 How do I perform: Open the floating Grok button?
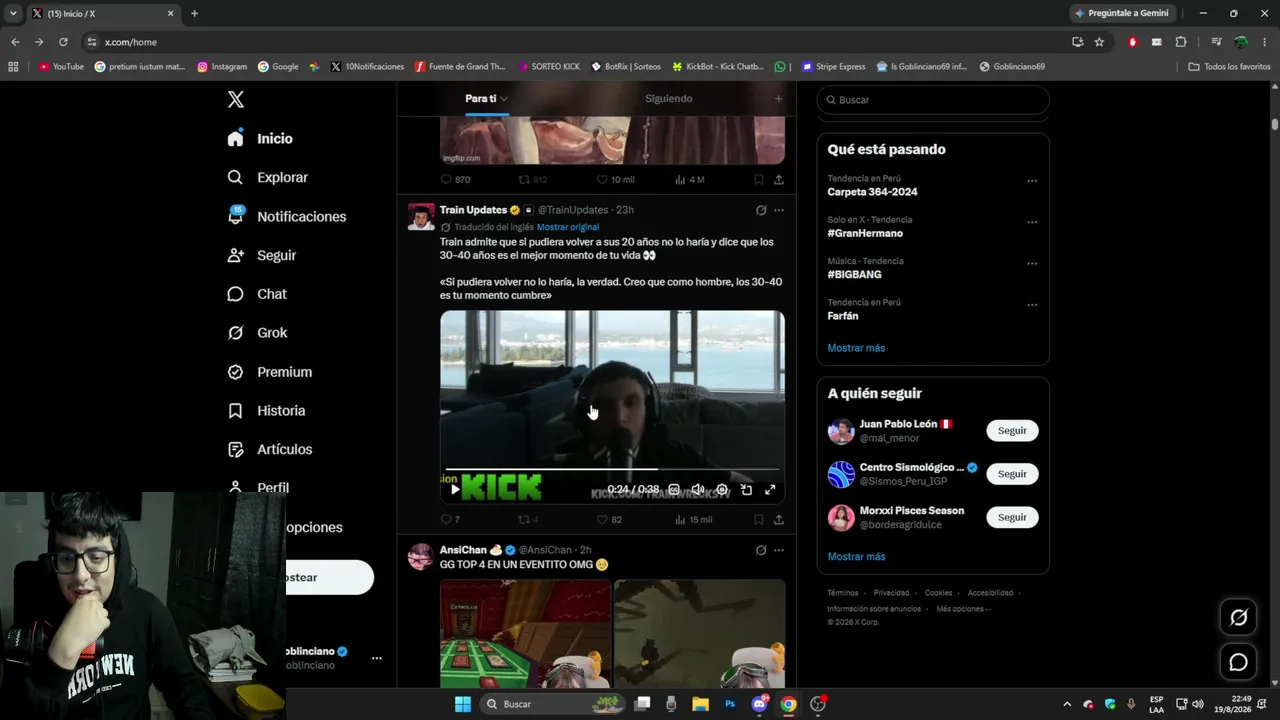(x=1238, y=617)
